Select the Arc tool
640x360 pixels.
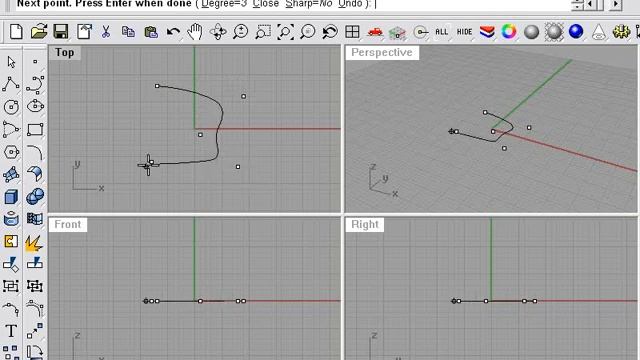(x=11, y=129)
